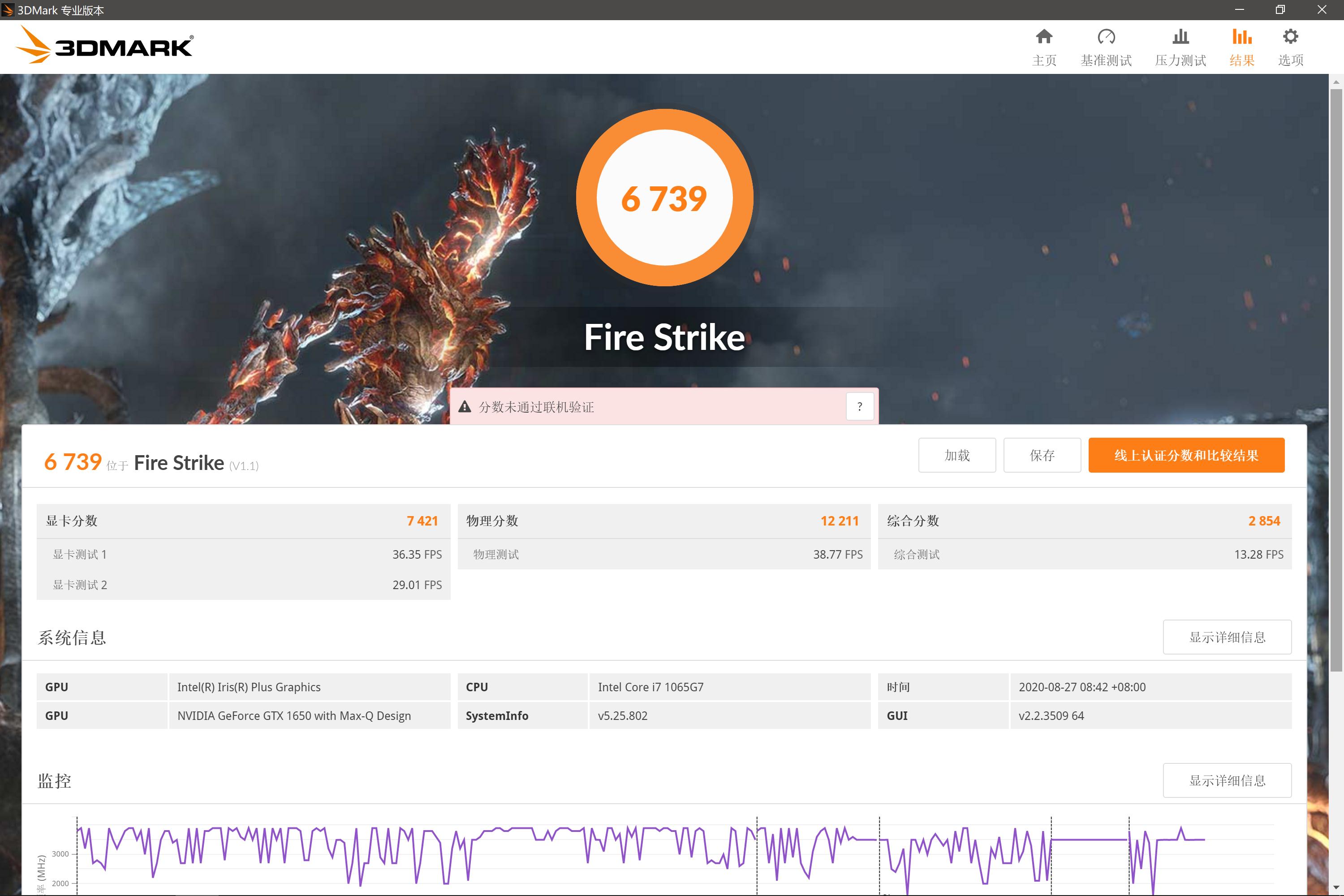
Task: Click the warning triangle icon in validation banner
Action: tap(465, 407)
